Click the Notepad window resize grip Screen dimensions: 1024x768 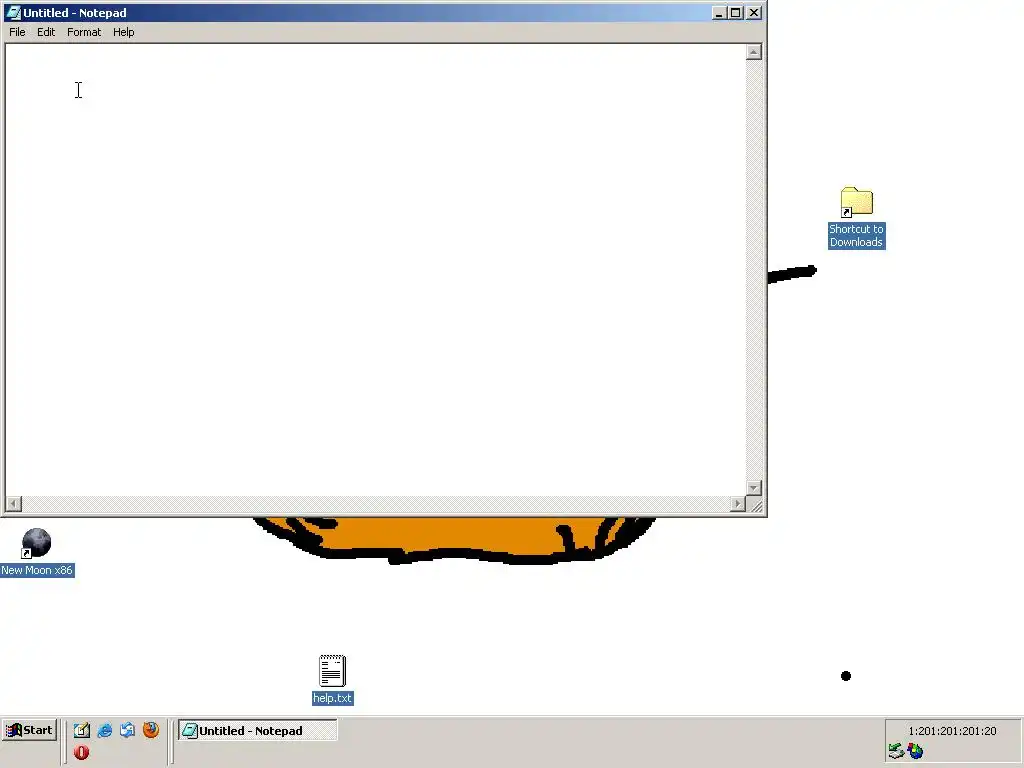pos(755,505)
